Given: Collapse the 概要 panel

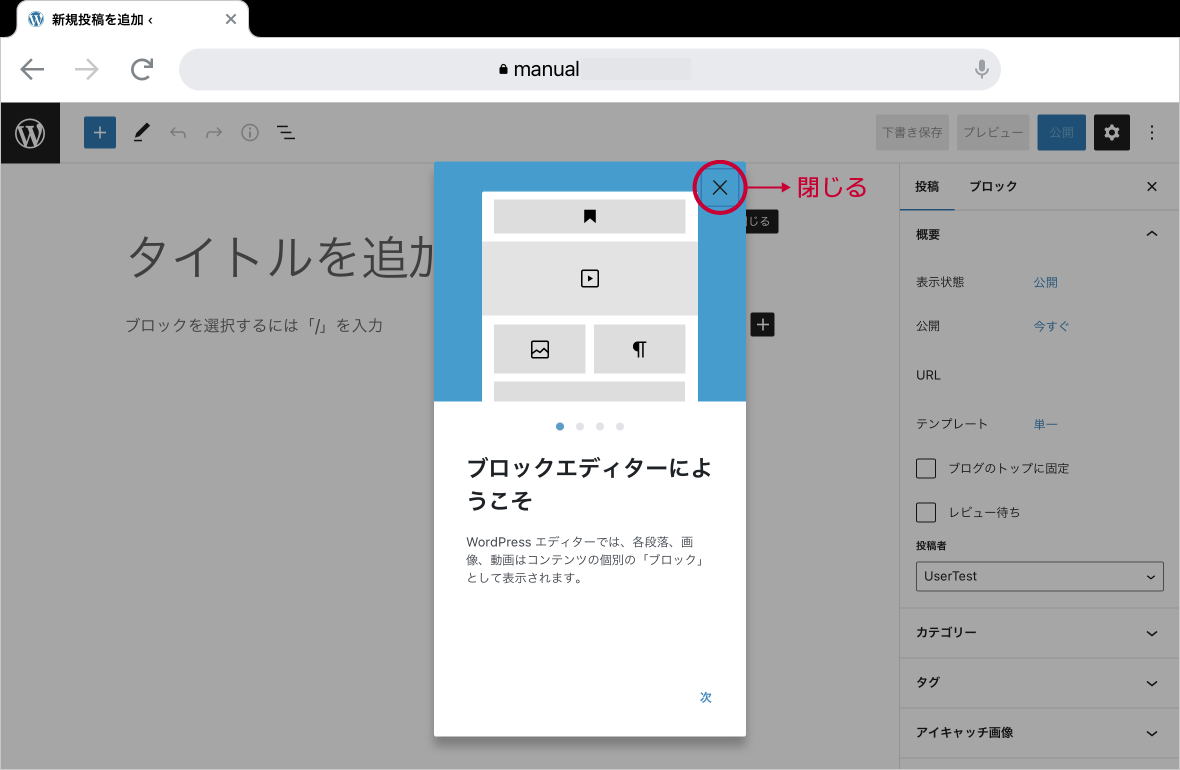Looking at the screenshot, I should click(1149, 233).
